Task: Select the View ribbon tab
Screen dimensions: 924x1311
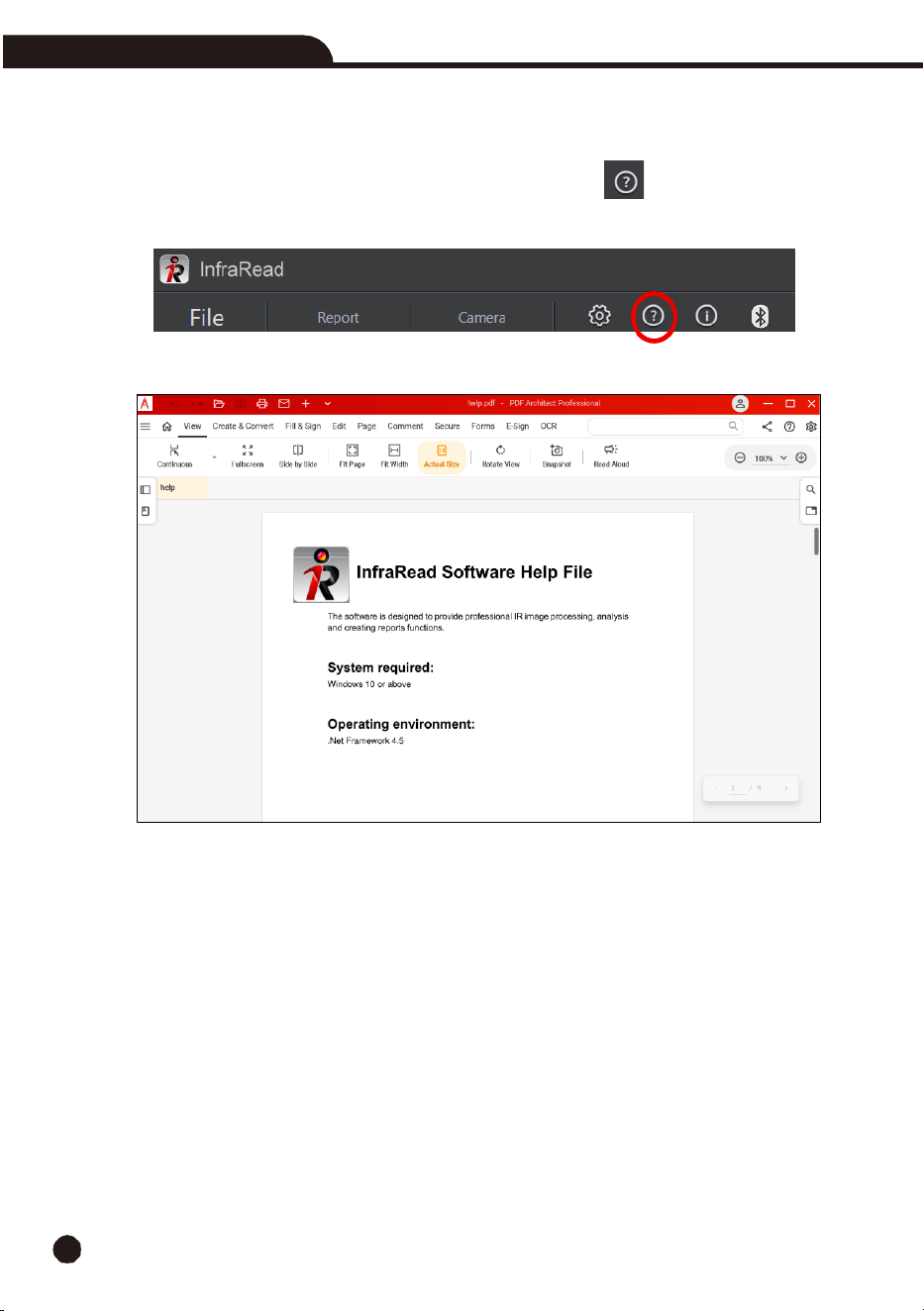Action: [192, 426]
